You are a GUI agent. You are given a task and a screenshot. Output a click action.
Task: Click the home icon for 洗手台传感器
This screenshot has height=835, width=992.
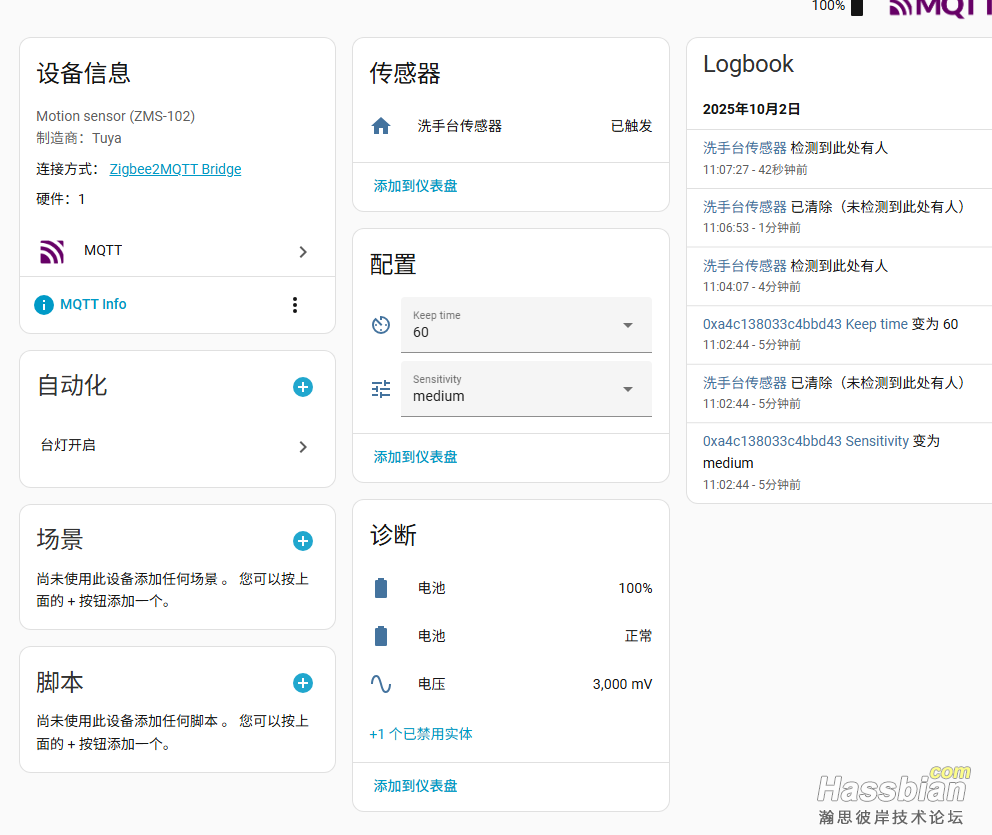[x=381, y=126]
